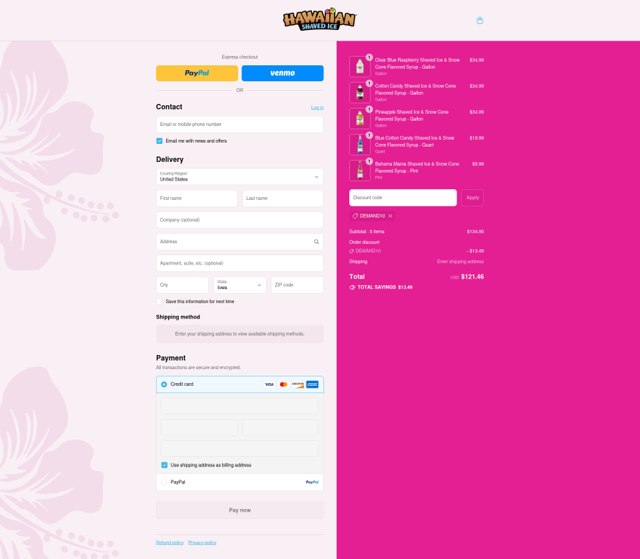
Task: Open the Country/Region dropdown
Action: 240,177
